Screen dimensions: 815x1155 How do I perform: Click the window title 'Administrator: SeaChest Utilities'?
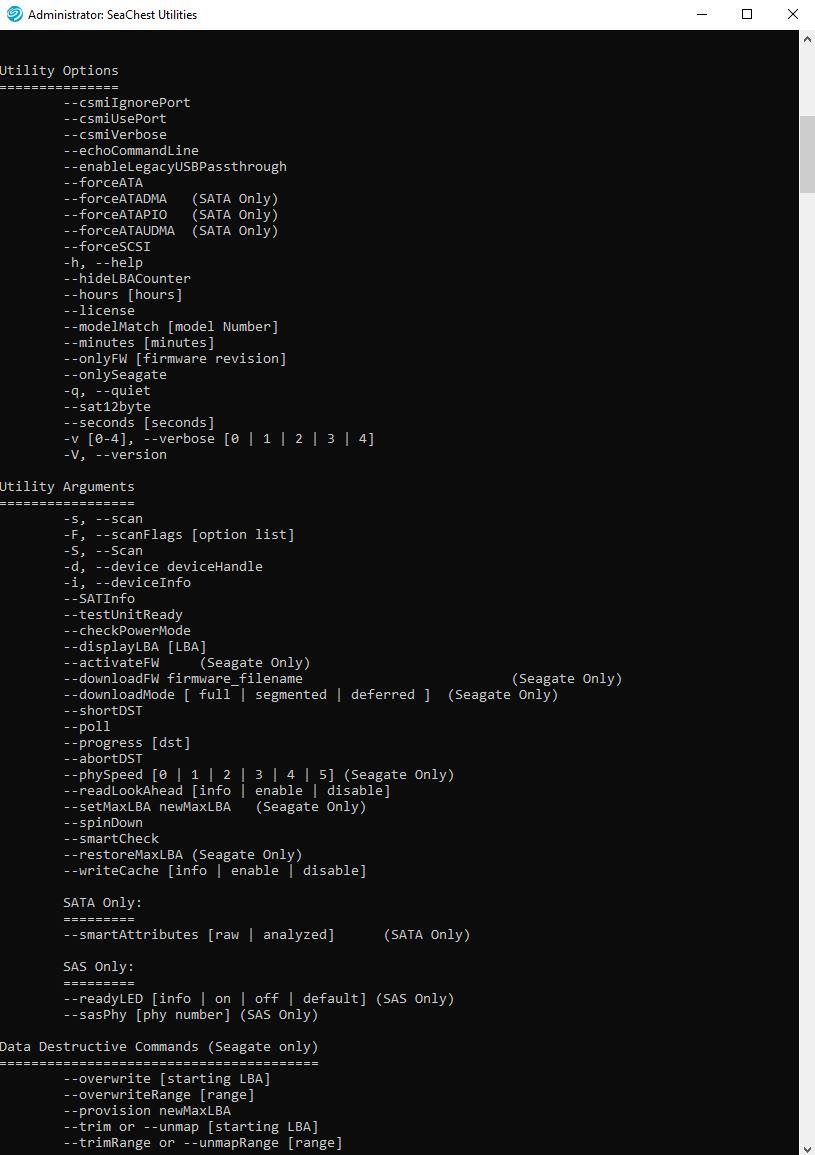click(x=112, y=15)
